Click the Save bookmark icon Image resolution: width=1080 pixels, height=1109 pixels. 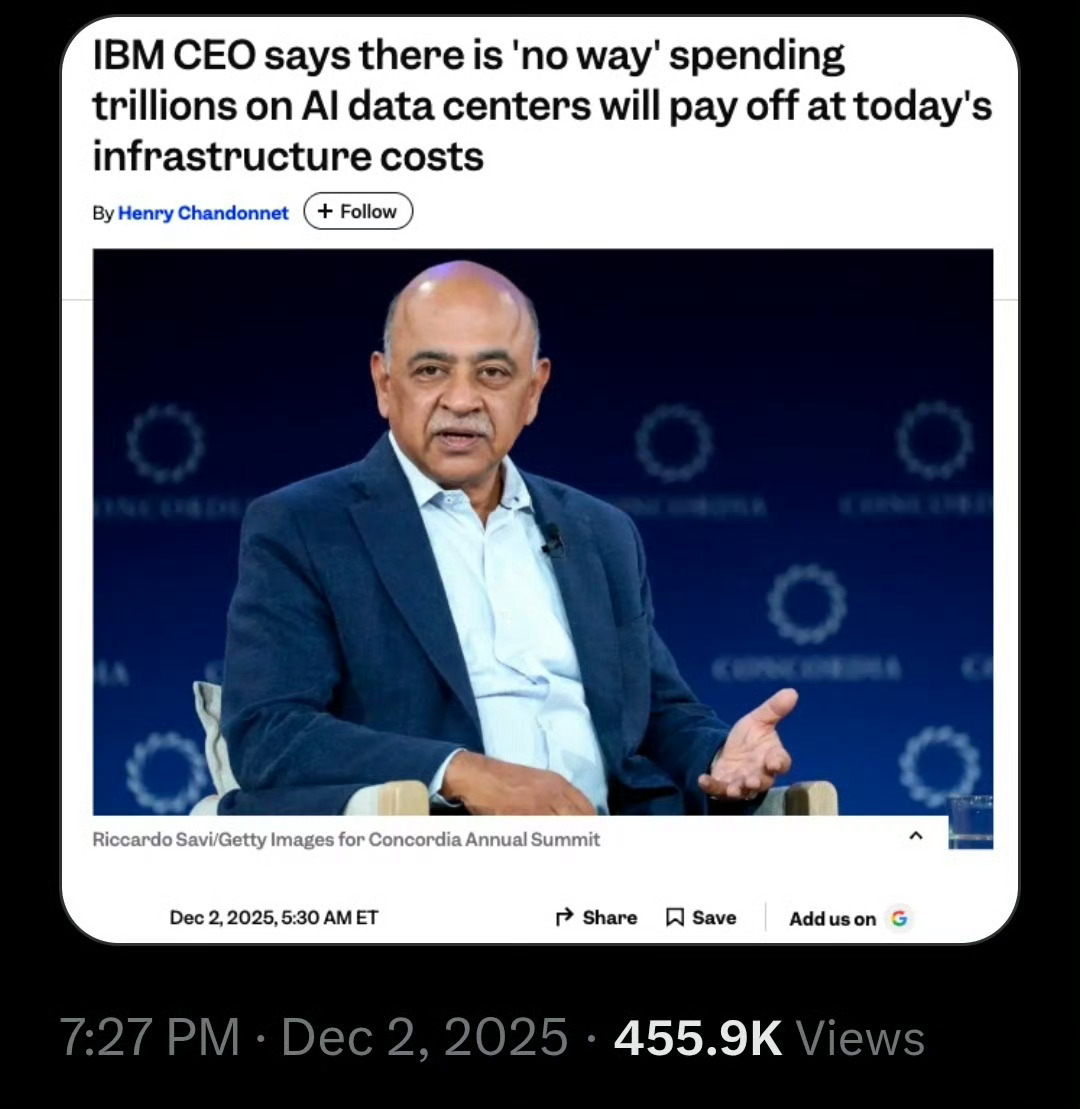click(x=675, y=917)
